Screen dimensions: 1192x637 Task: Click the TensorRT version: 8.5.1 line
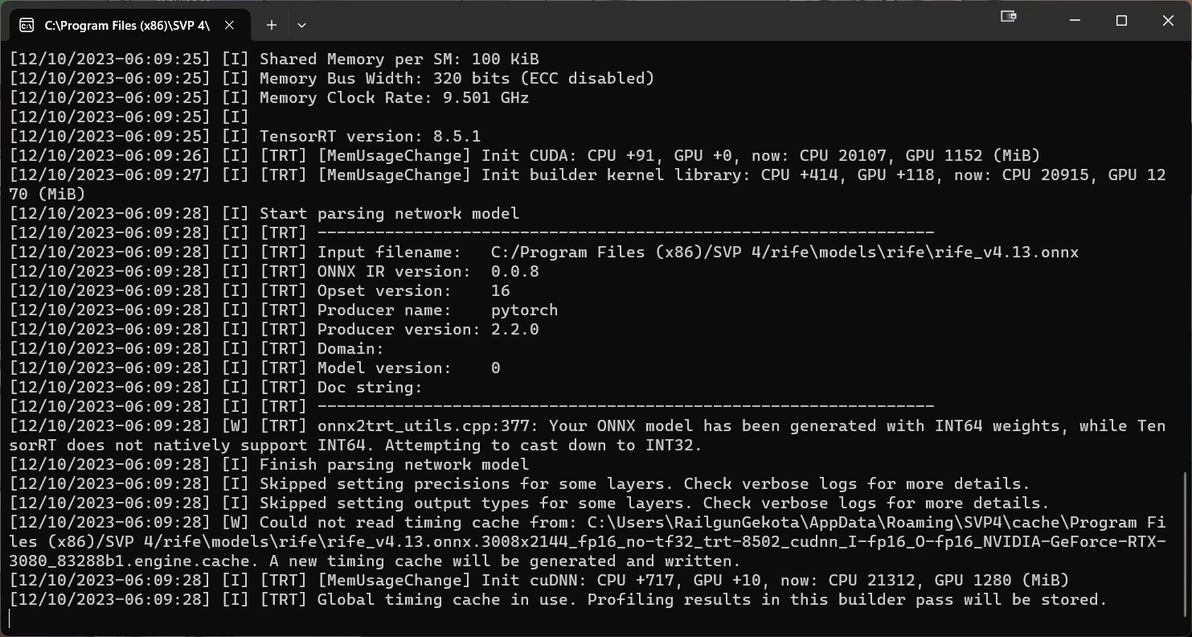pos(370,136)
